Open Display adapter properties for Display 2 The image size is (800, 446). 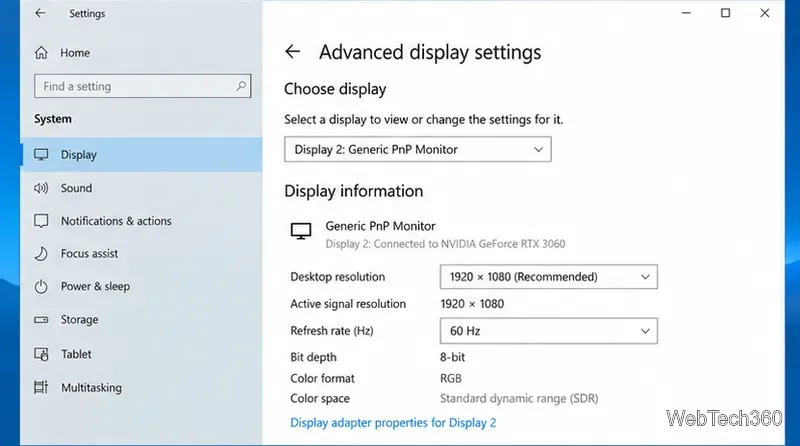[x=393, y=423]
